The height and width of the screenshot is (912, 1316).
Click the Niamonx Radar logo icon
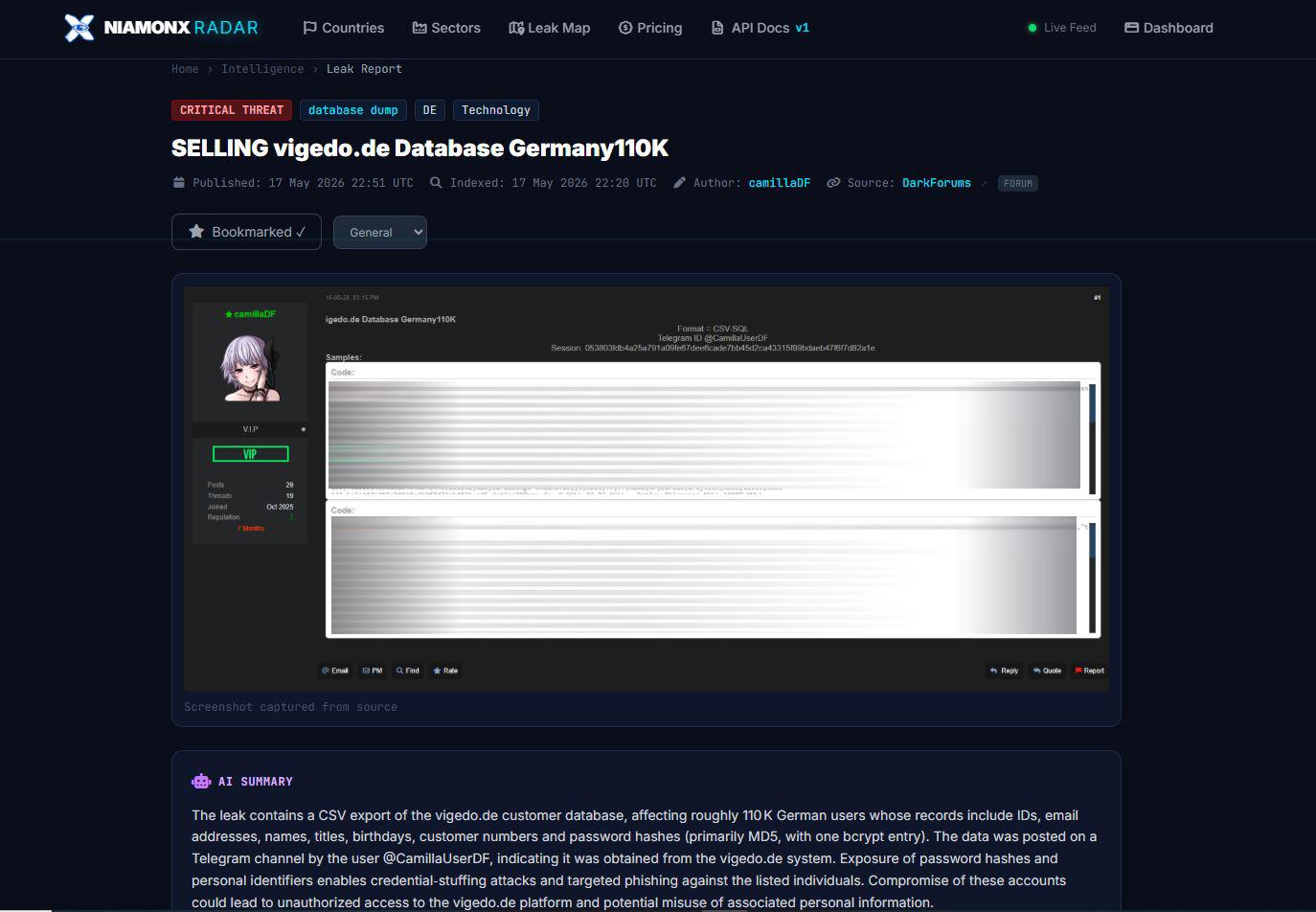pos(79,28)
